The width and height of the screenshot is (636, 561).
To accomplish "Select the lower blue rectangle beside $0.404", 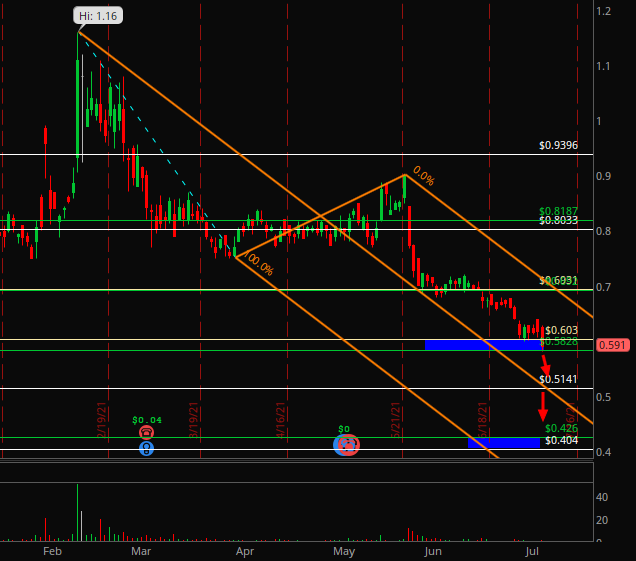I will coord(504,443).
